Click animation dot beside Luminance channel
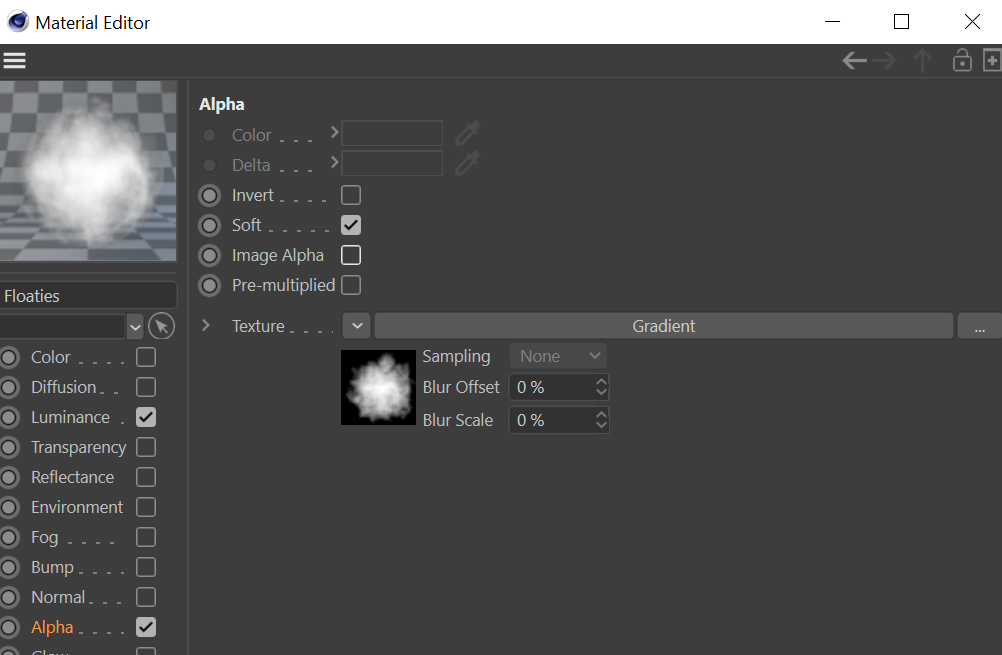 click(9, 417)
